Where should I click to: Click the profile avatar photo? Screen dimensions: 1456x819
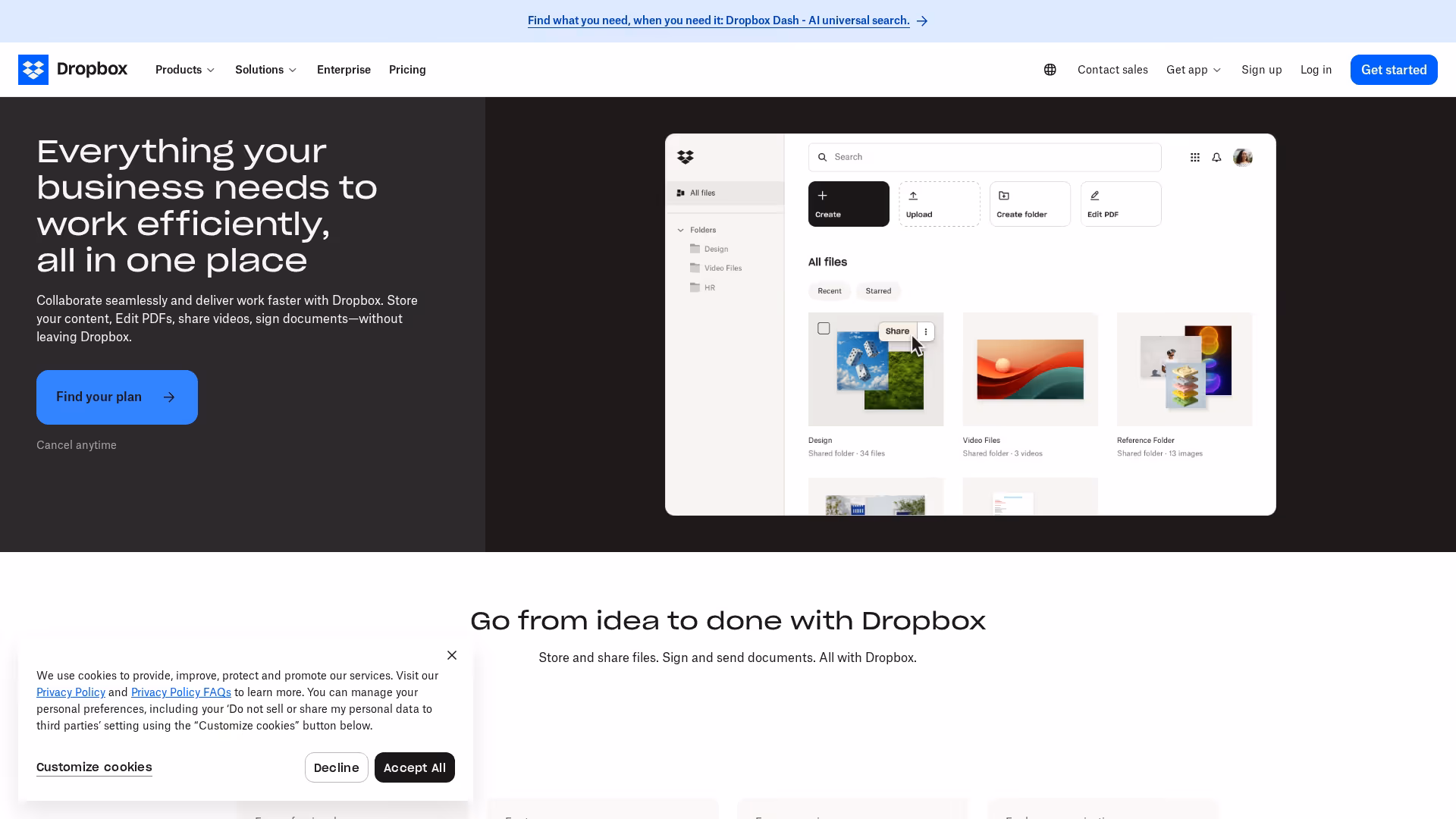pyautogui.click(x=1242, y=157)
